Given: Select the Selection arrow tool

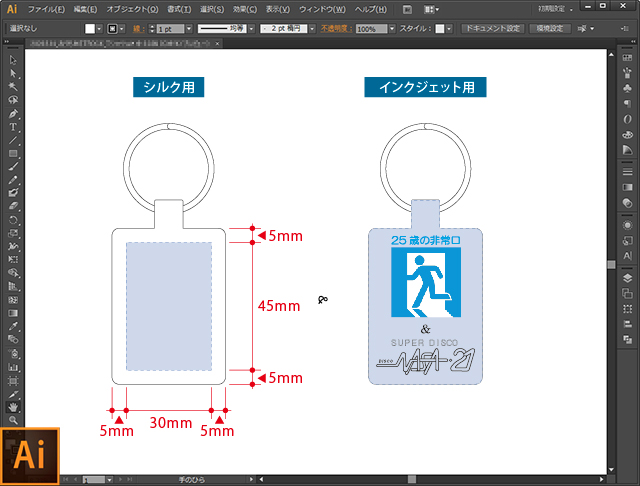Looking at the screenshot, I should click(x=13, y=61).
